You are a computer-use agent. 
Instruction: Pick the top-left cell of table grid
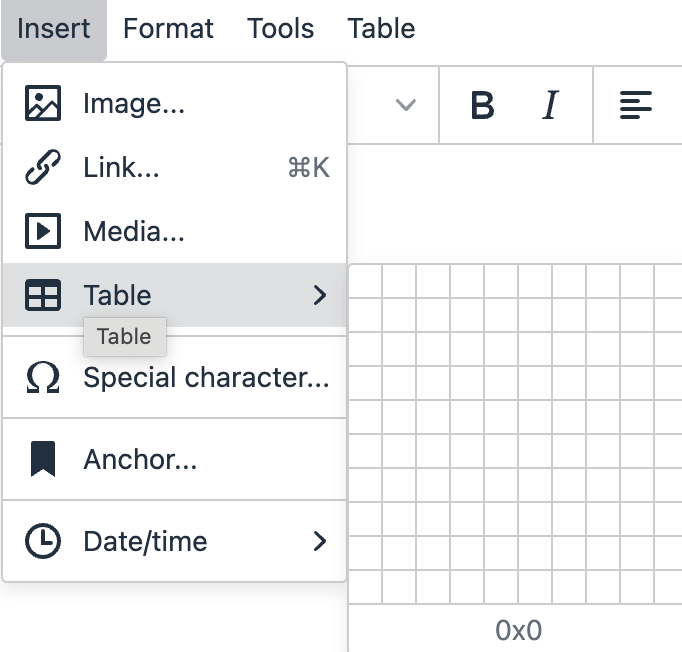tap(365, 281)
